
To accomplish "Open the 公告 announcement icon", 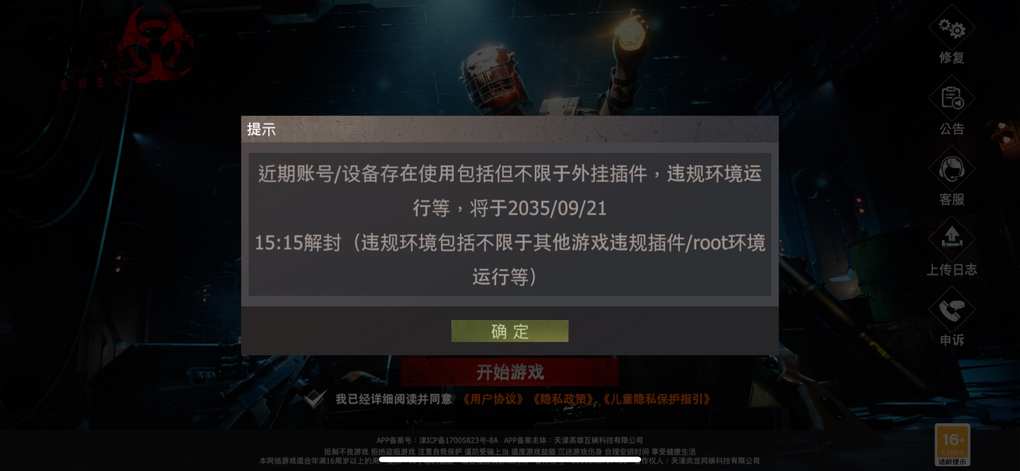I will click(x=951, y=99).
